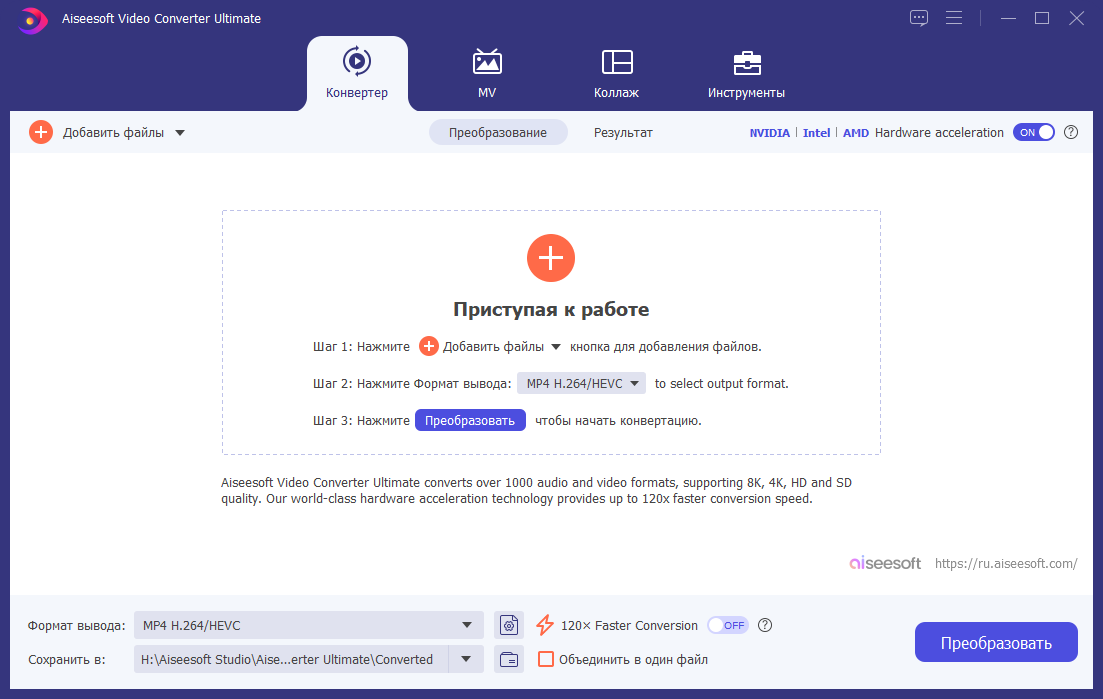Turn off Hardware acceleration switch

click(x=1033, y=132)
